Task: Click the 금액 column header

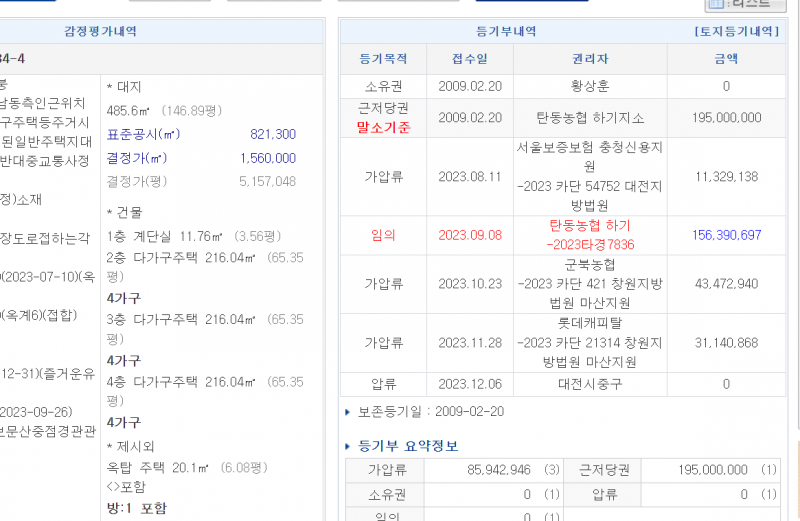Action: [x=726, y=59]
